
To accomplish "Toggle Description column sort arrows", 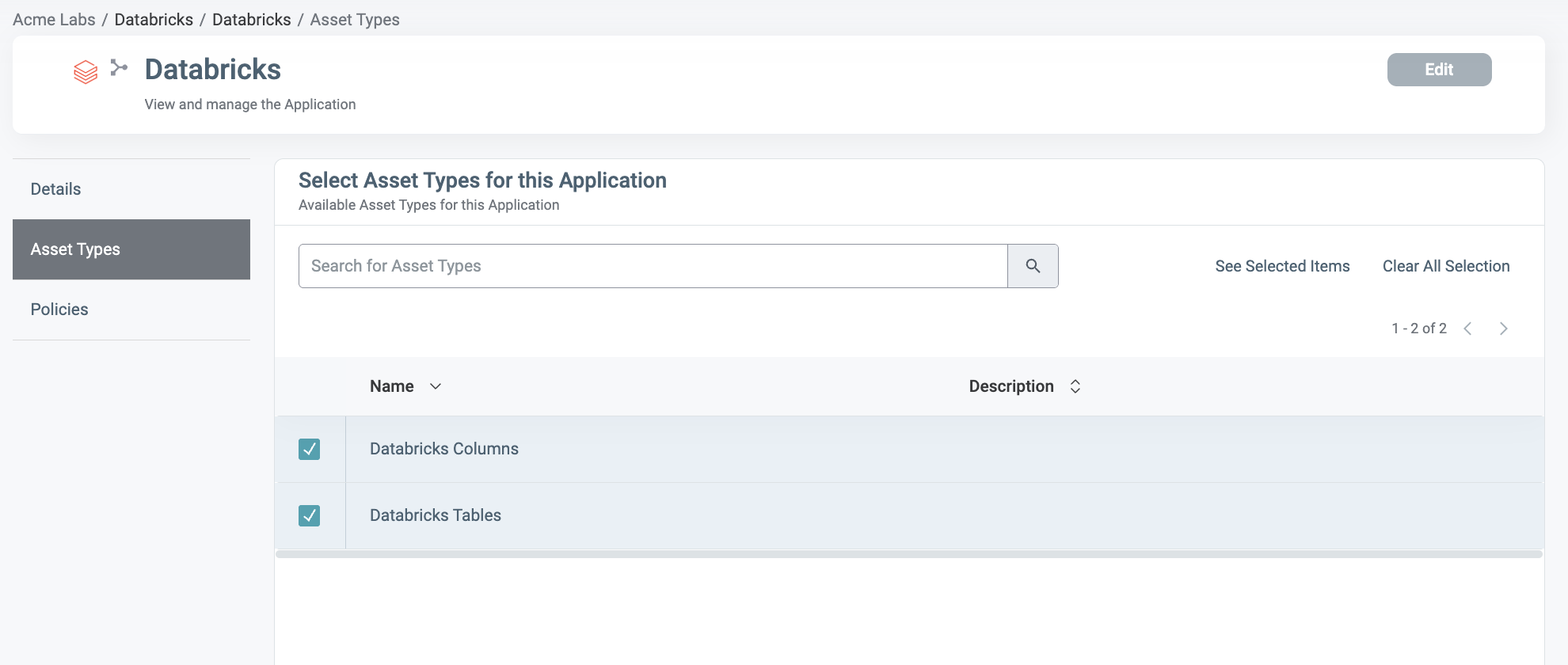I will (1075, 386).
